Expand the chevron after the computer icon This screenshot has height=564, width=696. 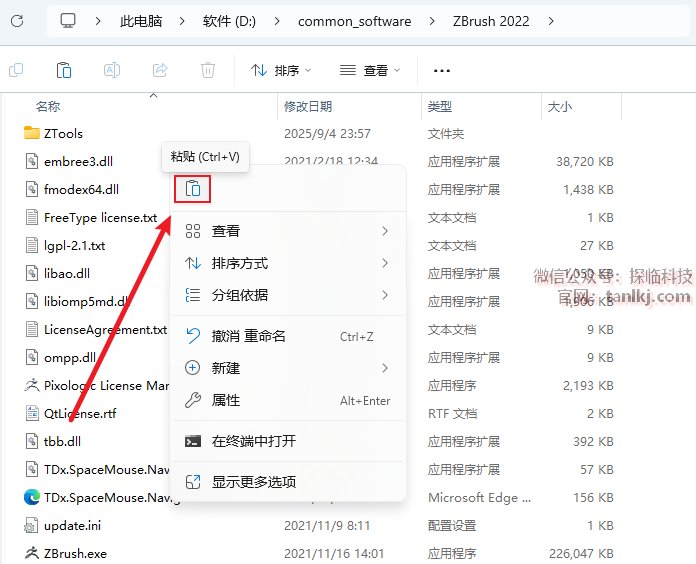click(98, 21)
